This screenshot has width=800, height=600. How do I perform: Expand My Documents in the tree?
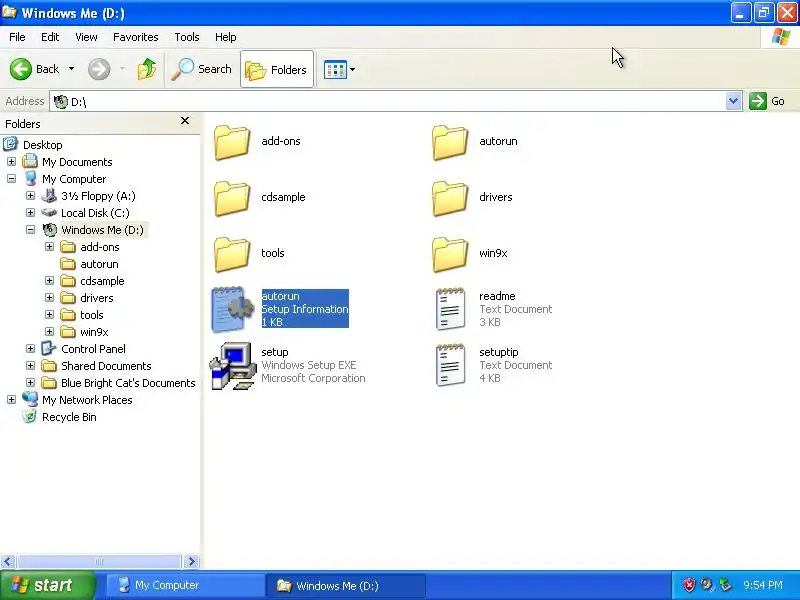coord(11,162)
